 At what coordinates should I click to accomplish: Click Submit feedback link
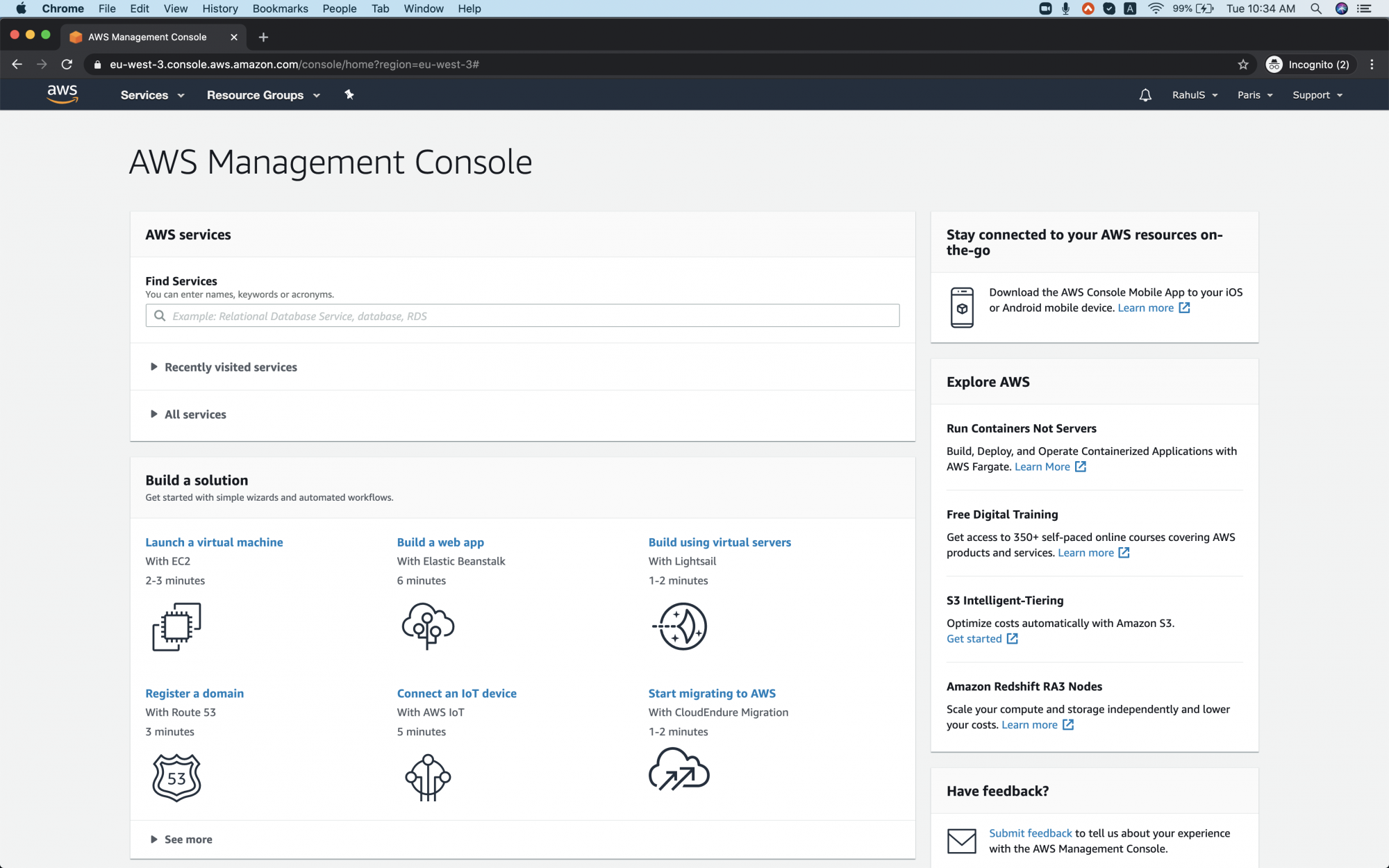[1030, 833]
